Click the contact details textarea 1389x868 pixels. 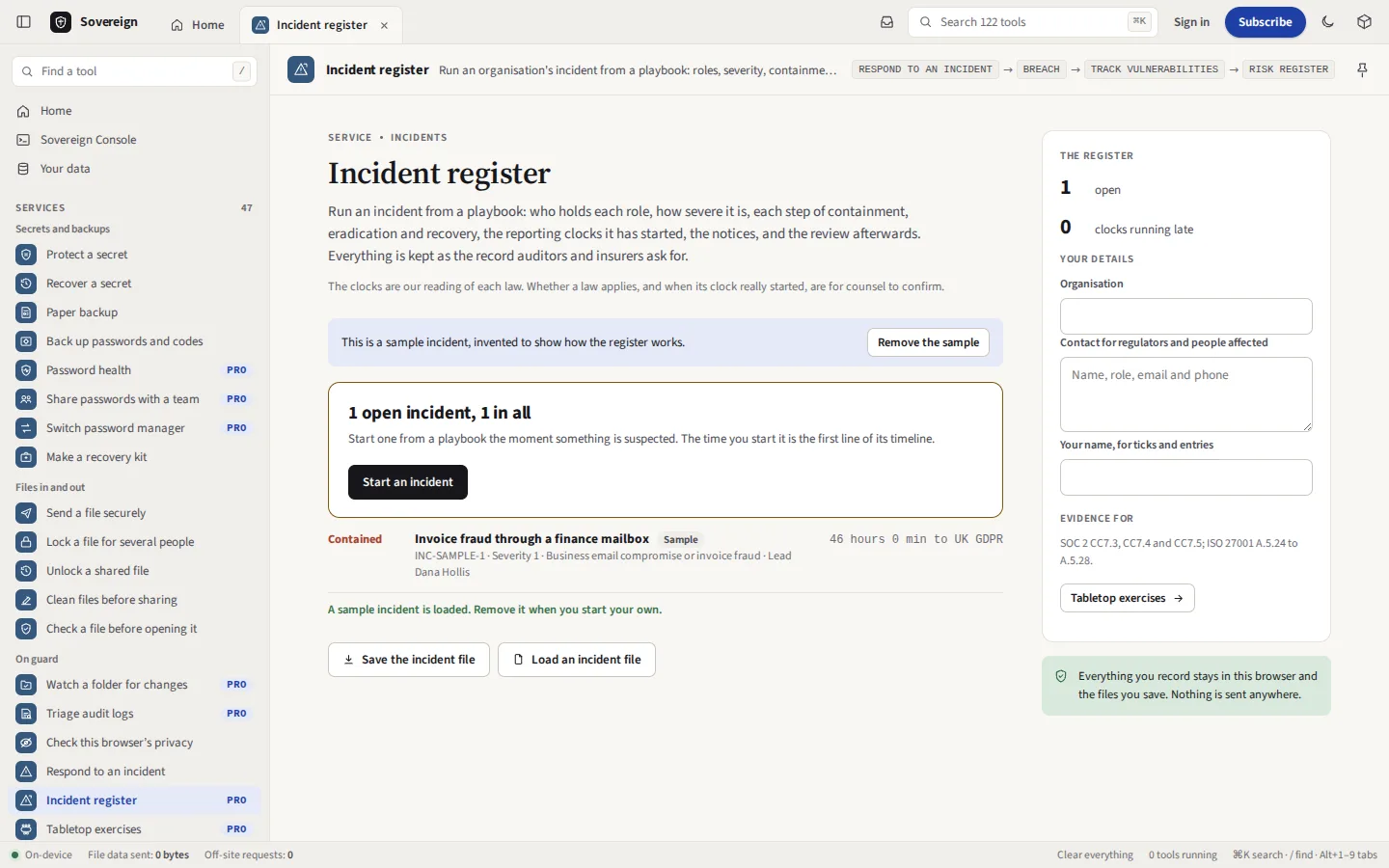(x=1186, y=394)
